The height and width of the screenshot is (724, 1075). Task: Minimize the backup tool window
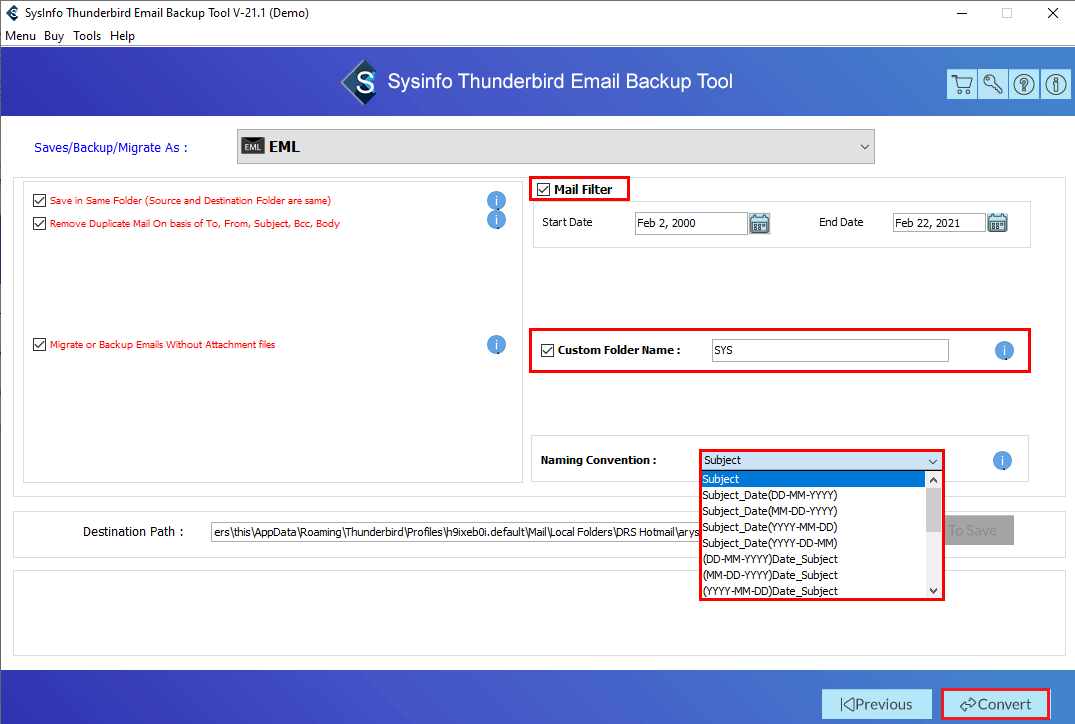point(962,13)
